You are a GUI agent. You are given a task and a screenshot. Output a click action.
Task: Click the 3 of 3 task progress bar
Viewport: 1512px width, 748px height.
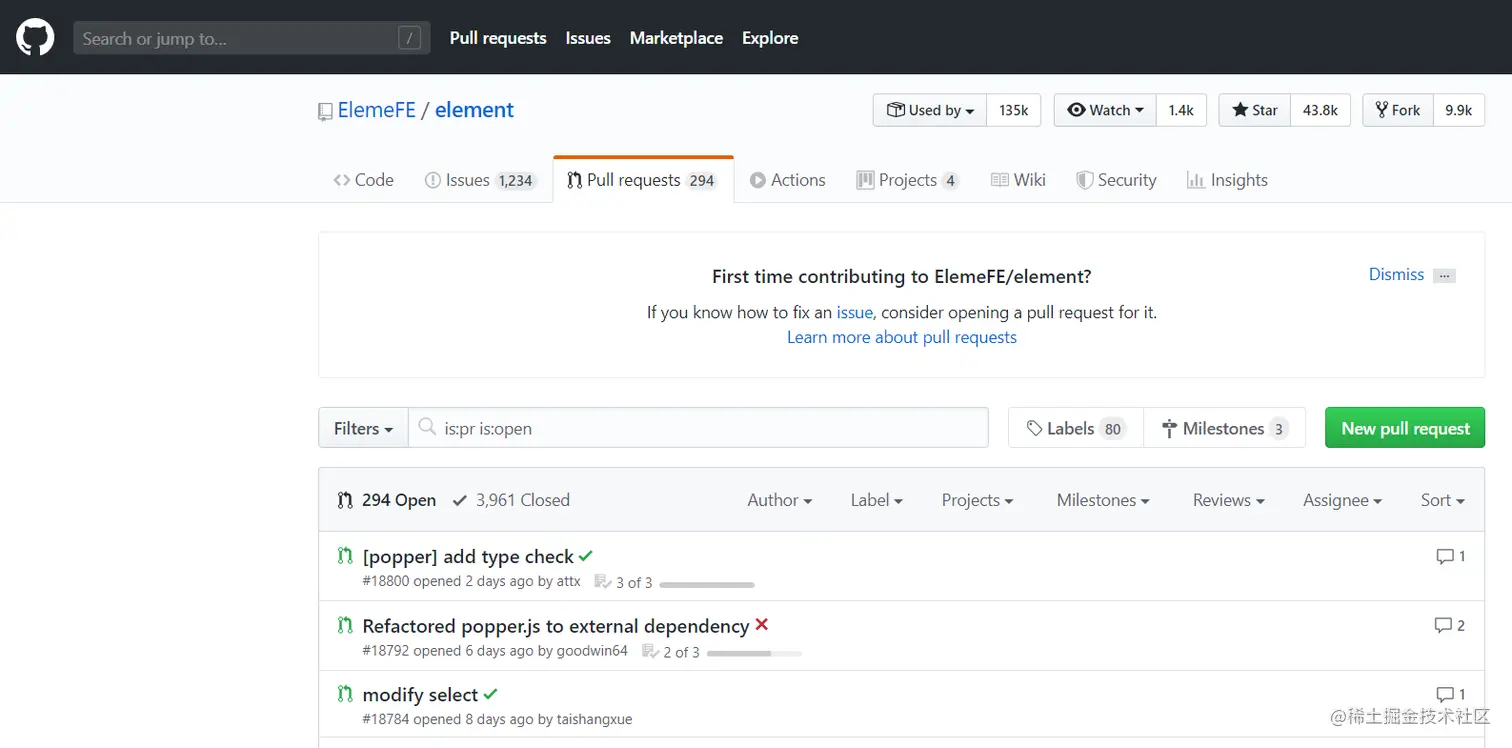(707, 584)
